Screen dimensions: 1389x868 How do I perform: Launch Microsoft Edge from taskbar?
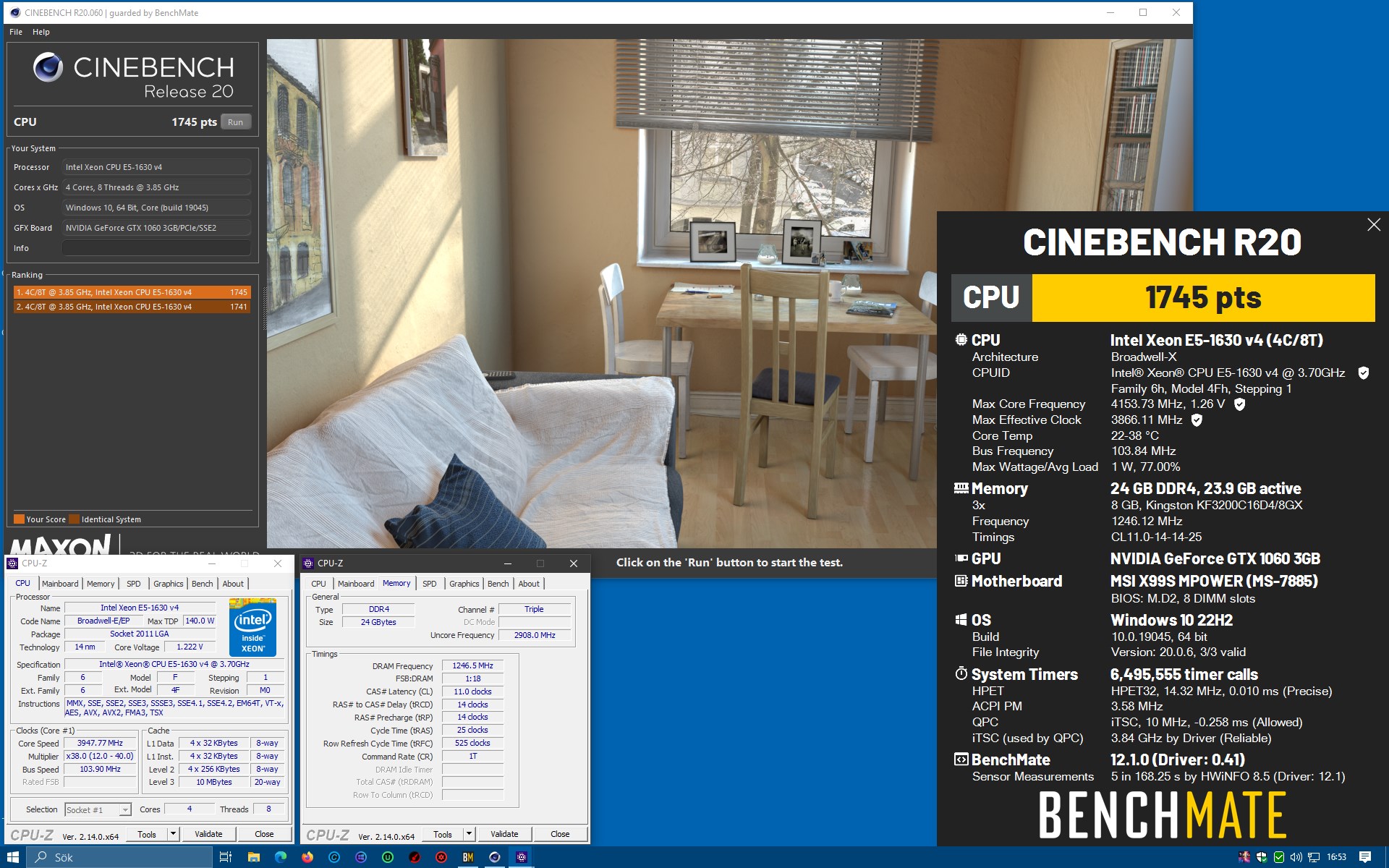coord(281,857)
